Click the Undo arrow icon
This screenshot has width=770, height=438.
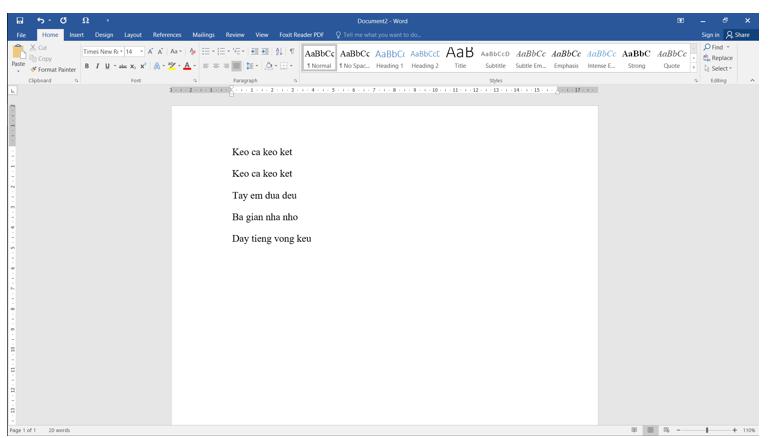coord(40,20)
